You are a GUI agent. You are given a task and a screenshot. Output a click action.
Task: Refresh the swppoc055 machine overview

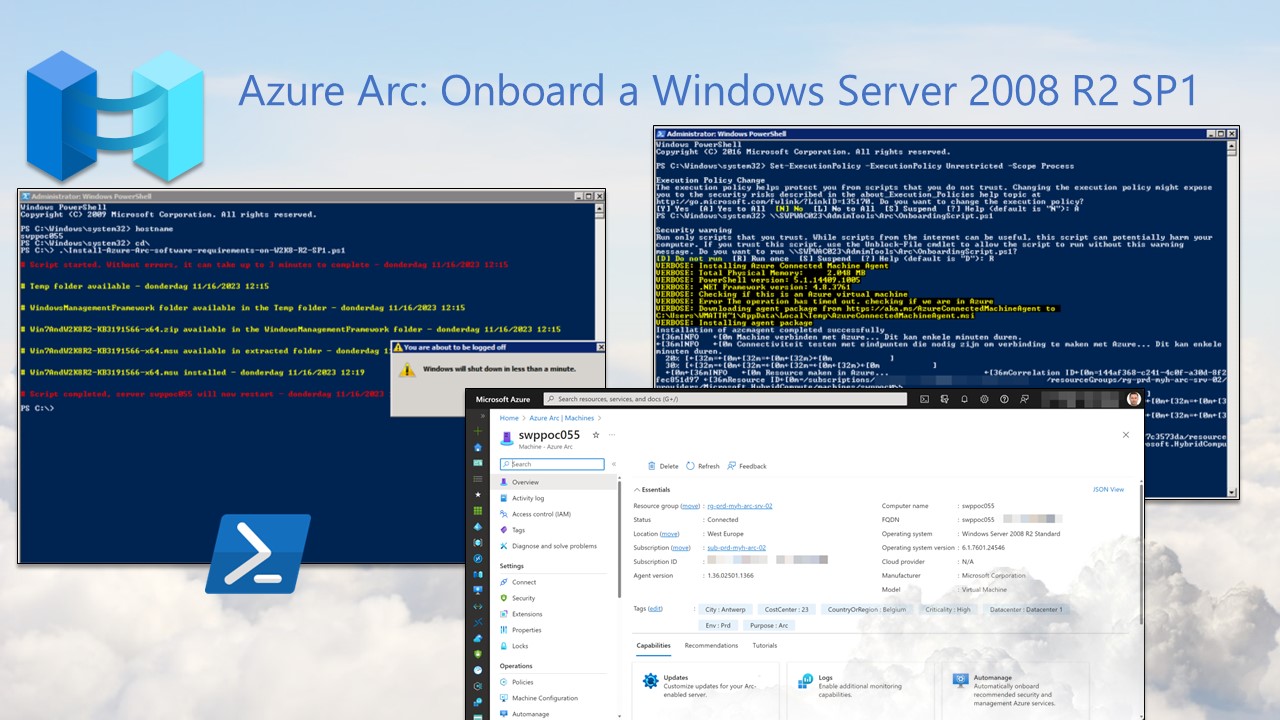[x=703, y=466]
